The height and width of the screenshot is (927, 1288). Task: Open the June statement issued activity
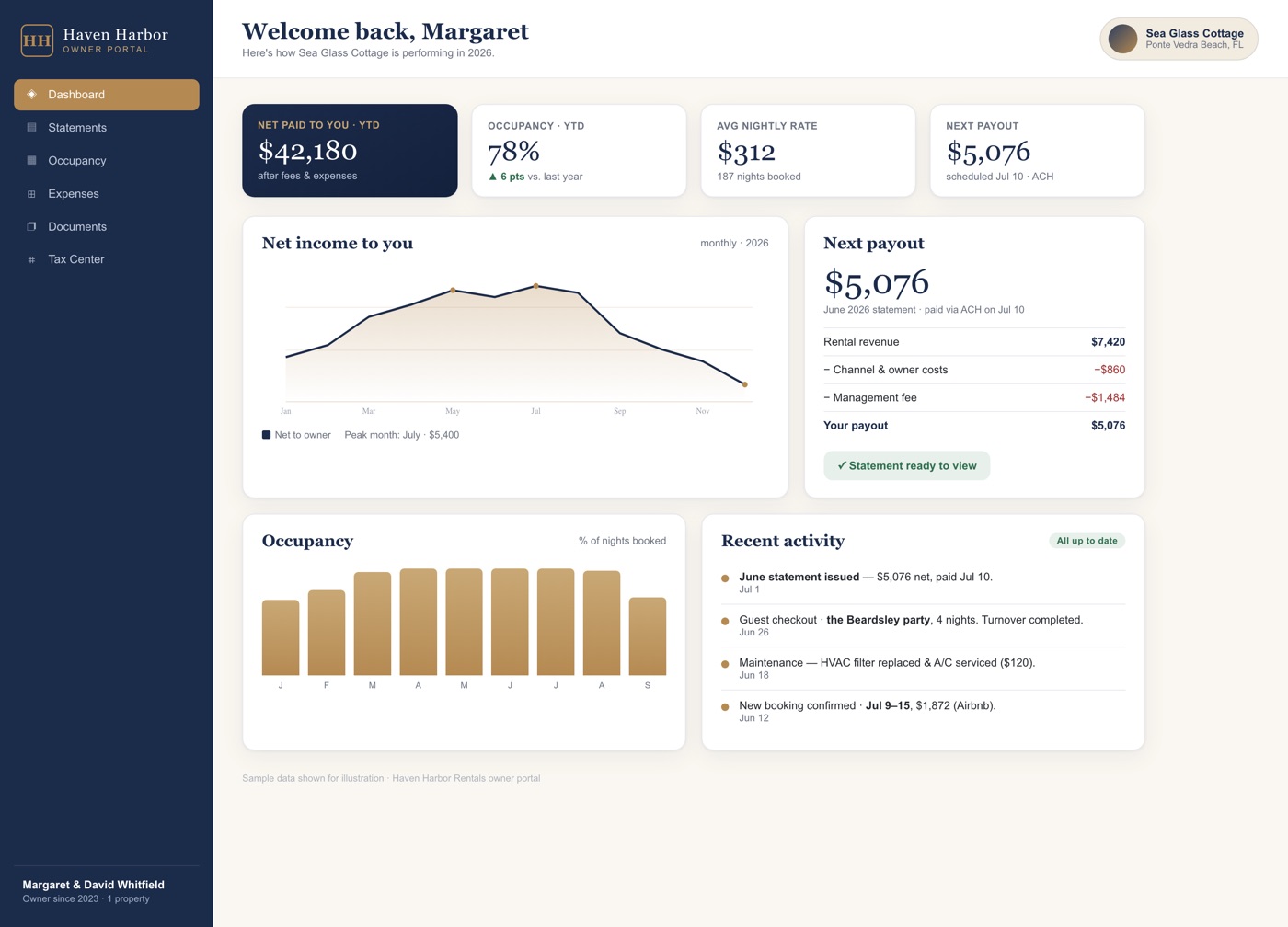click(923, 583)
